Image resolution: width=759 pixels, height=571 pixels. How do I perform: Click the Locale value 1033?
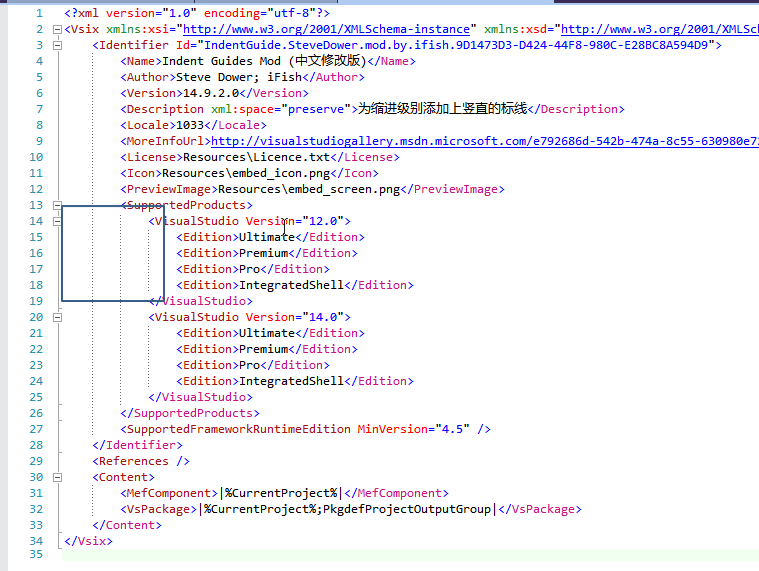190,125
